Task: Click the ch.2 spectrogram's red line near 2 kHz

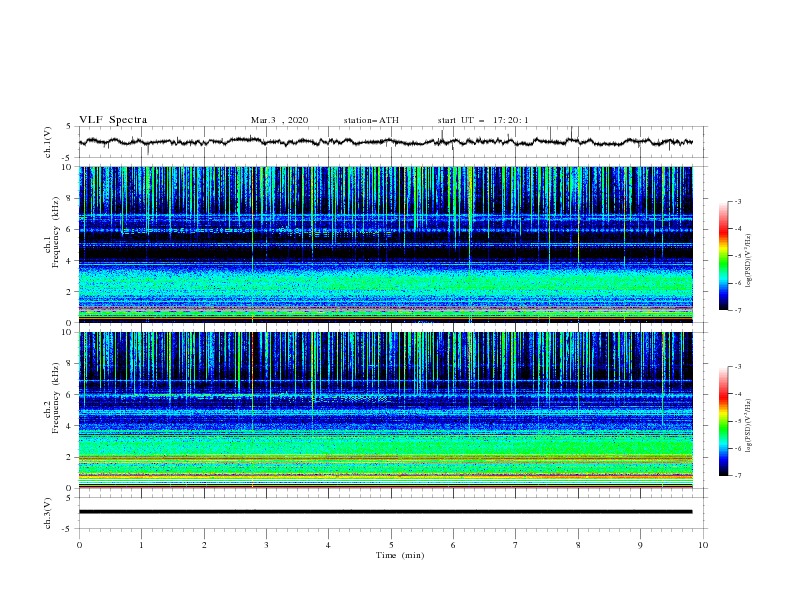Action: tap(385, 458)
